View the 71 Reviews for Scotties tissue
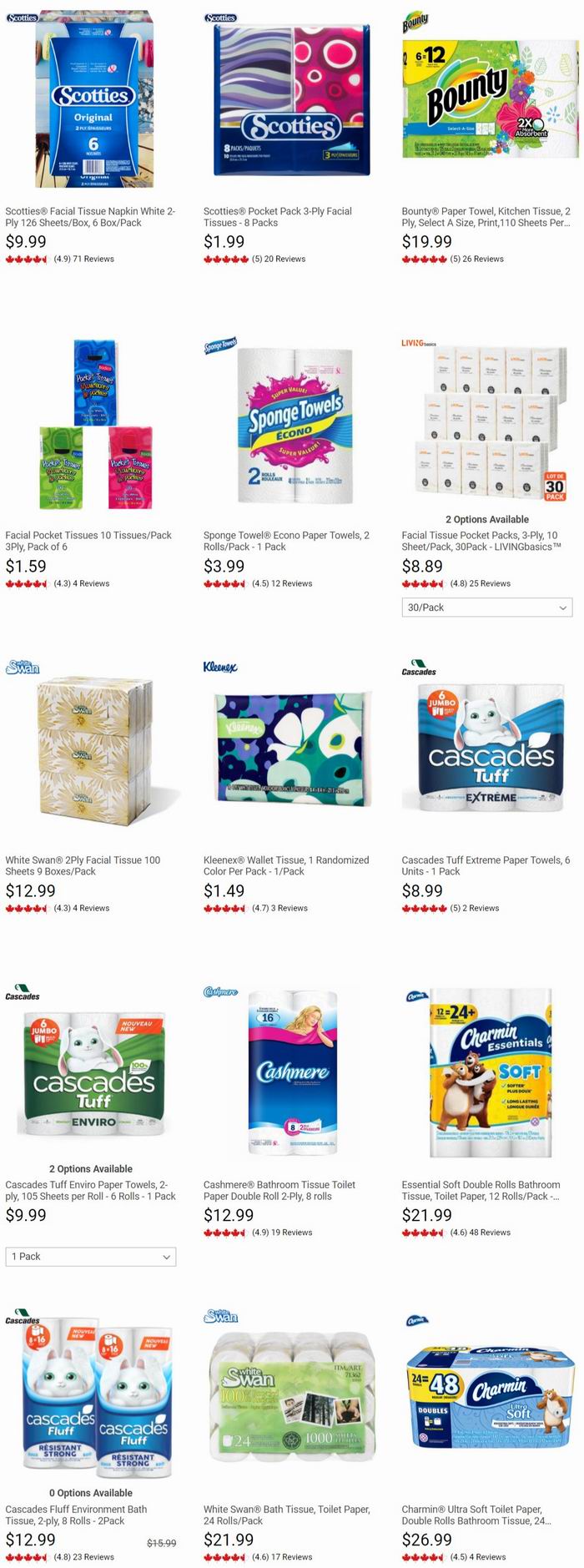Image resolution: width=584 pixels, height=1568 pixels. (93, 260)
